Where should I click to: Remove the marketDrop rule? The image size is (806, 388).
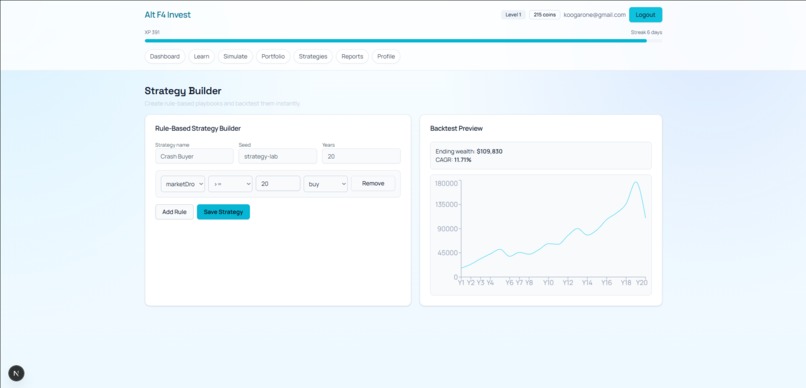point(373,183)
